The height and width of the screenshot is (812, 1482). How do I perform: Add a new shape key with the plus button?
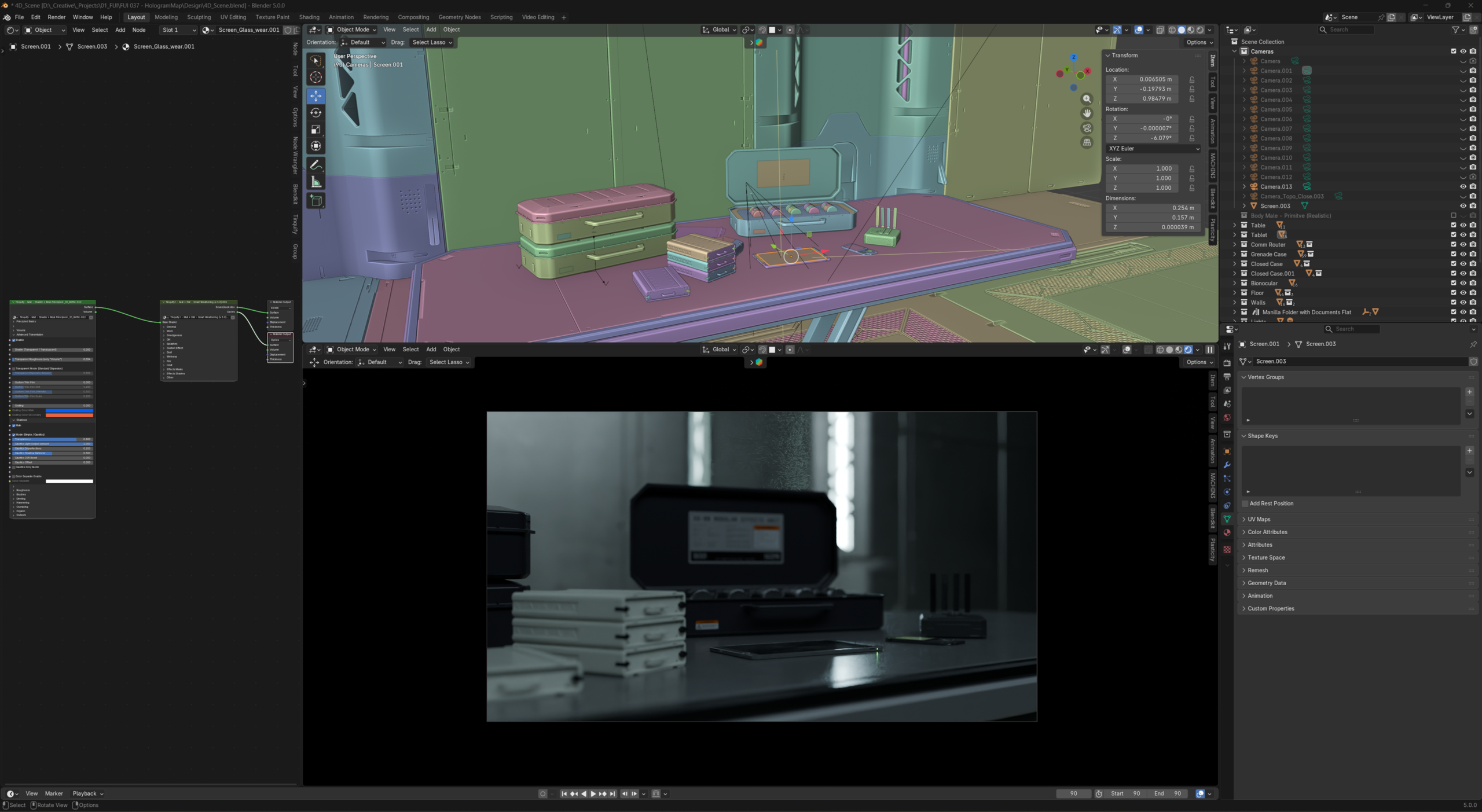[1469, 450]
